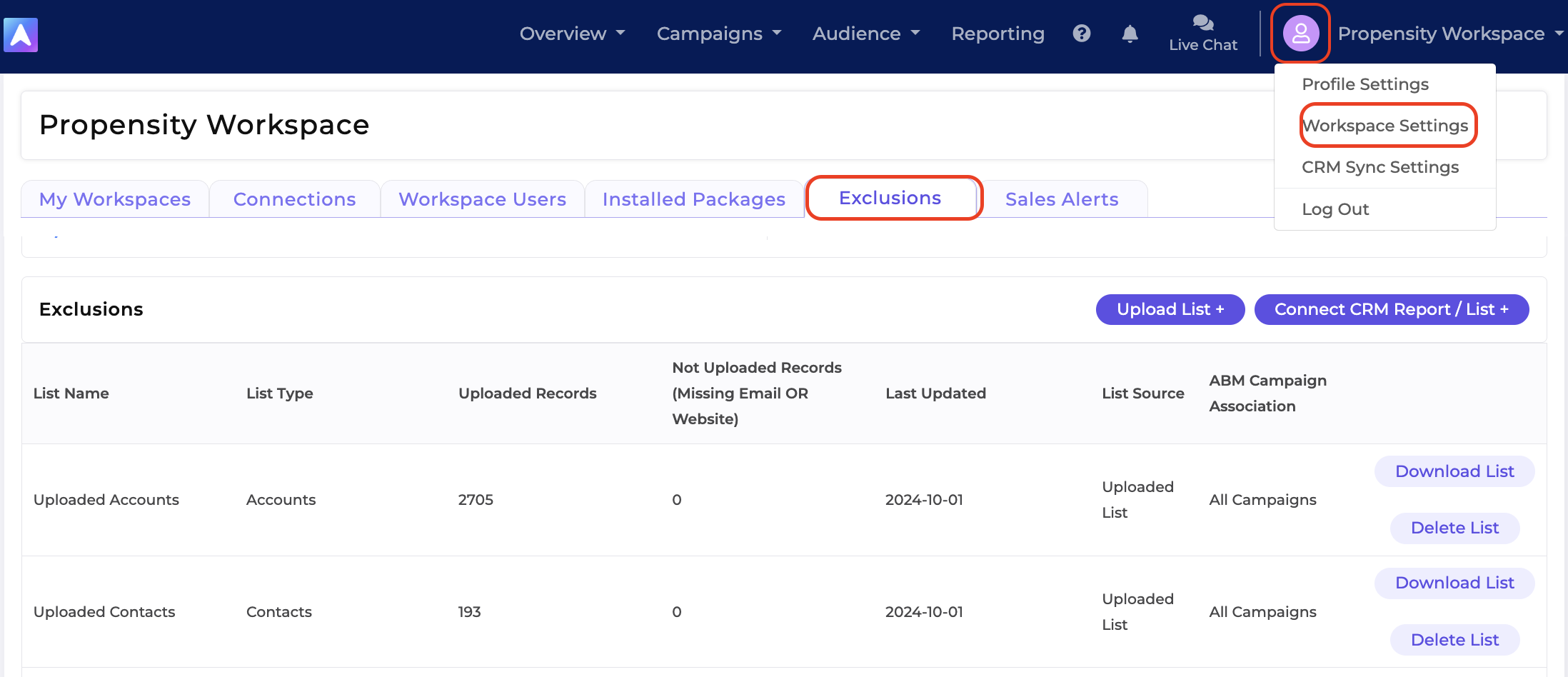Viewport: 1568px width, 677px height.
Task: Click the Exclusions section heading
Action: tap(91, 309)
